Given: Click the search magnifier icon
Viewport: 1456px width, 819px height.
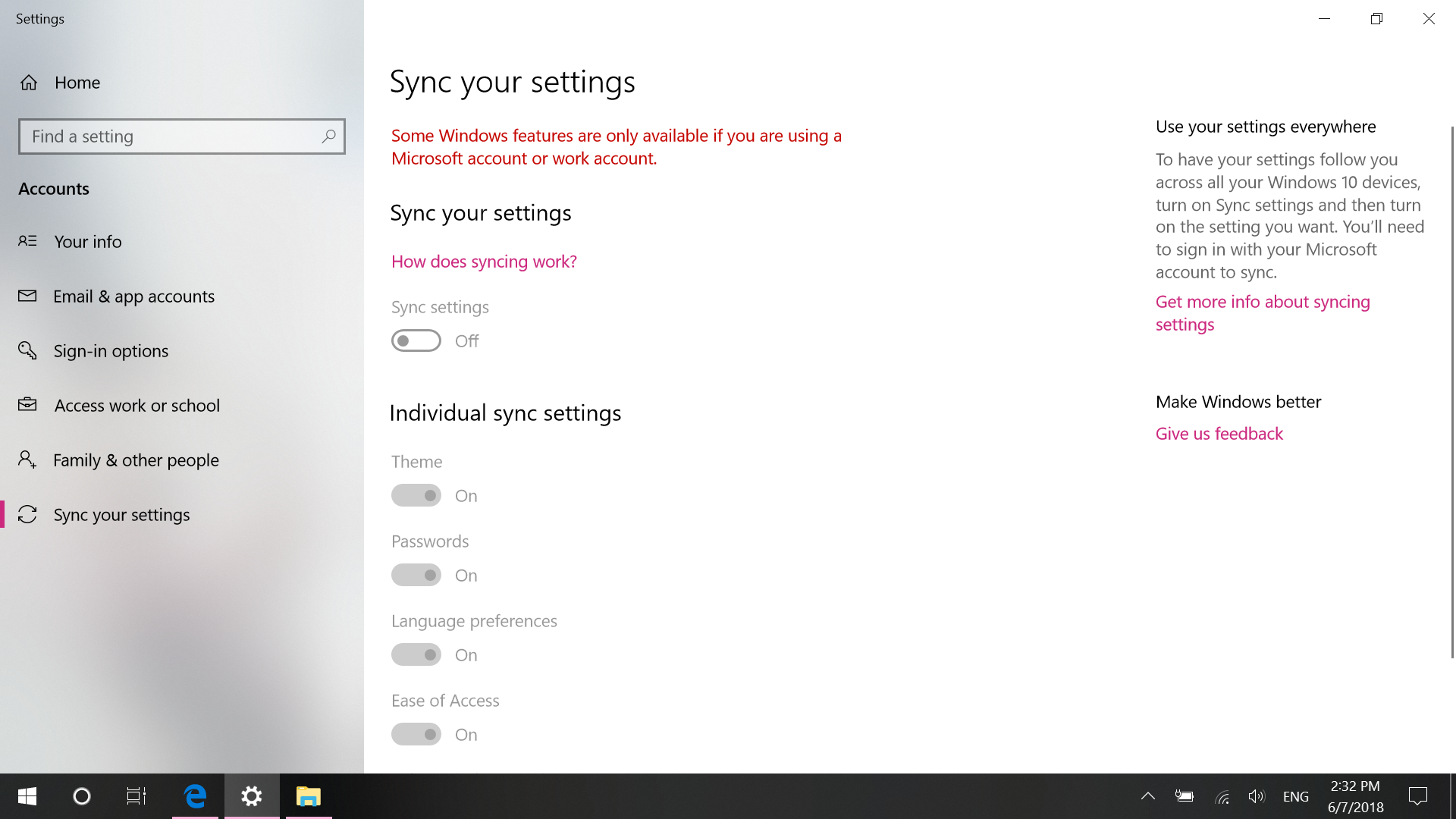Looking at the screenshot, I should click(328, 136).
